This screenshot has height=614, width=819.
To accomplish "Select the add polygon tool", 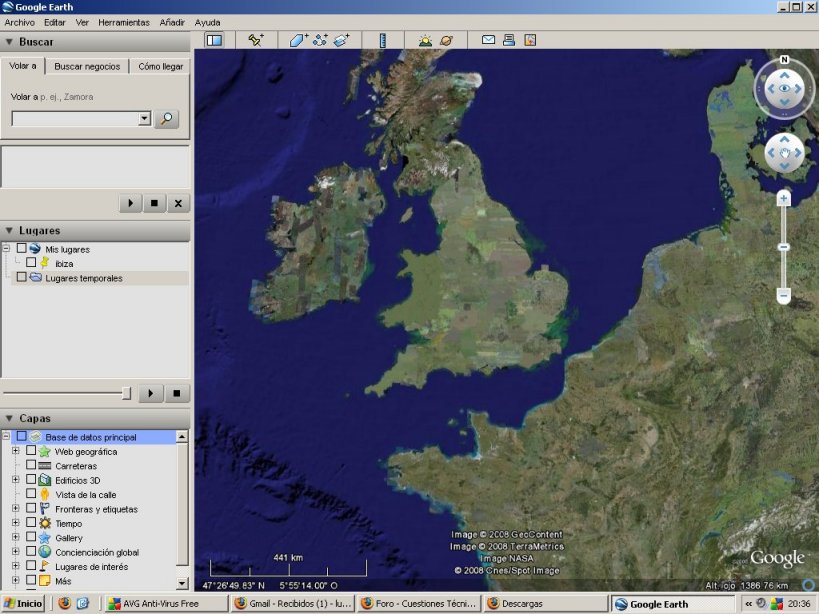I will tap(299, 40).
